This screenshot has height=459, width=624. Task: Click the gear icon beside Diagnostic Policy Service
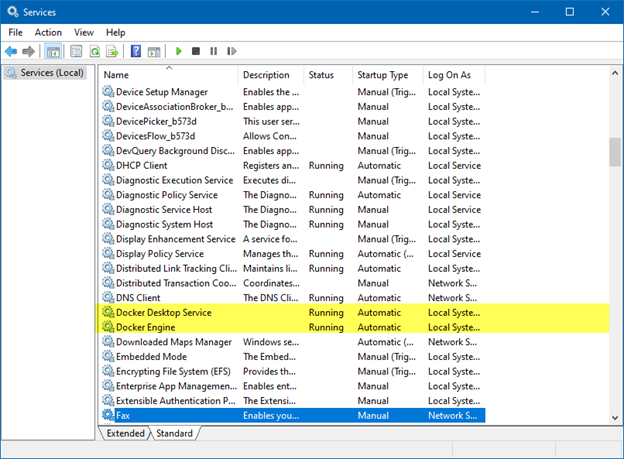[108, 195]
